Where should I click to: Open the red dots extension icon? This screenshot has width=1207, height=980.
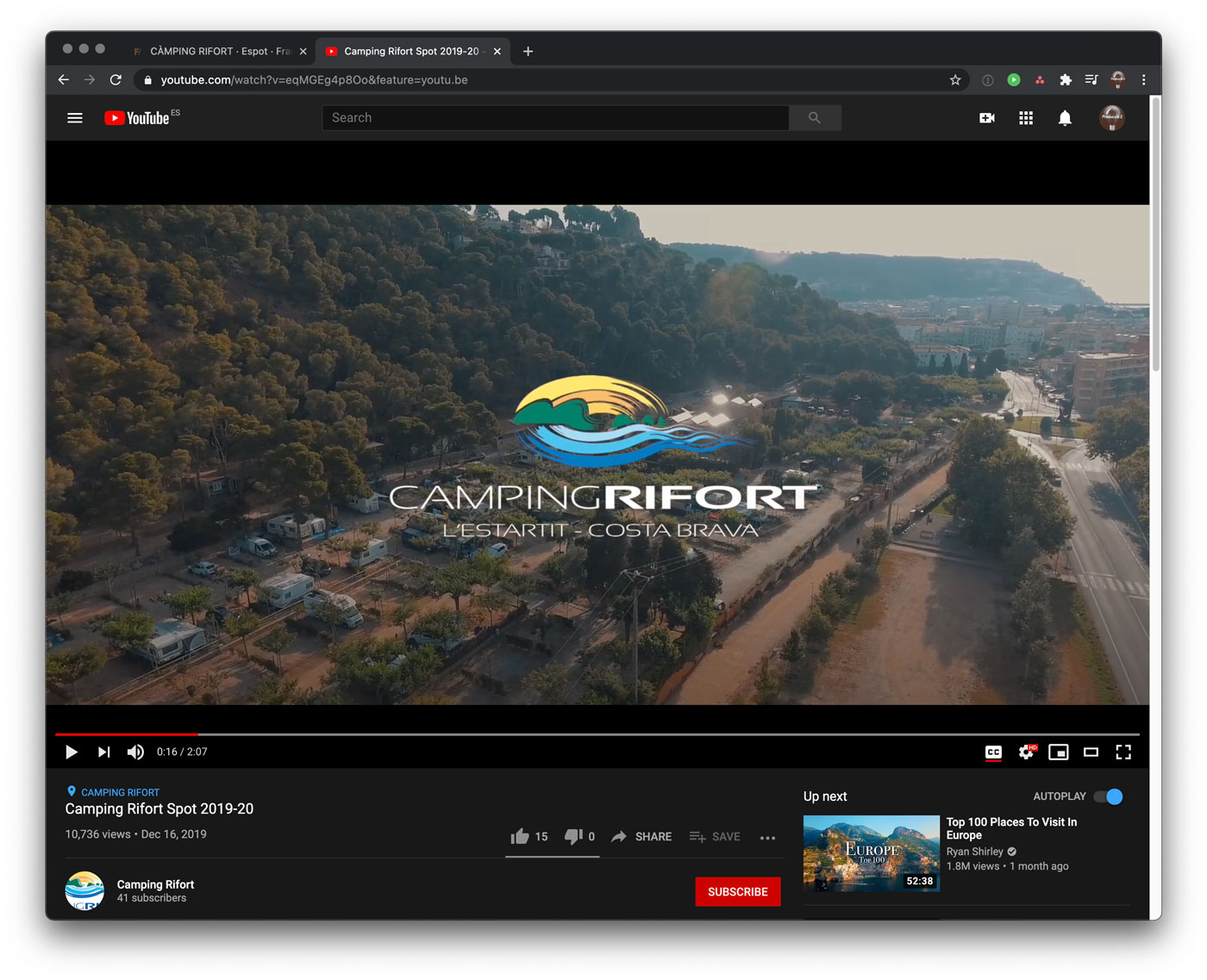click(x=1040, y=80)
